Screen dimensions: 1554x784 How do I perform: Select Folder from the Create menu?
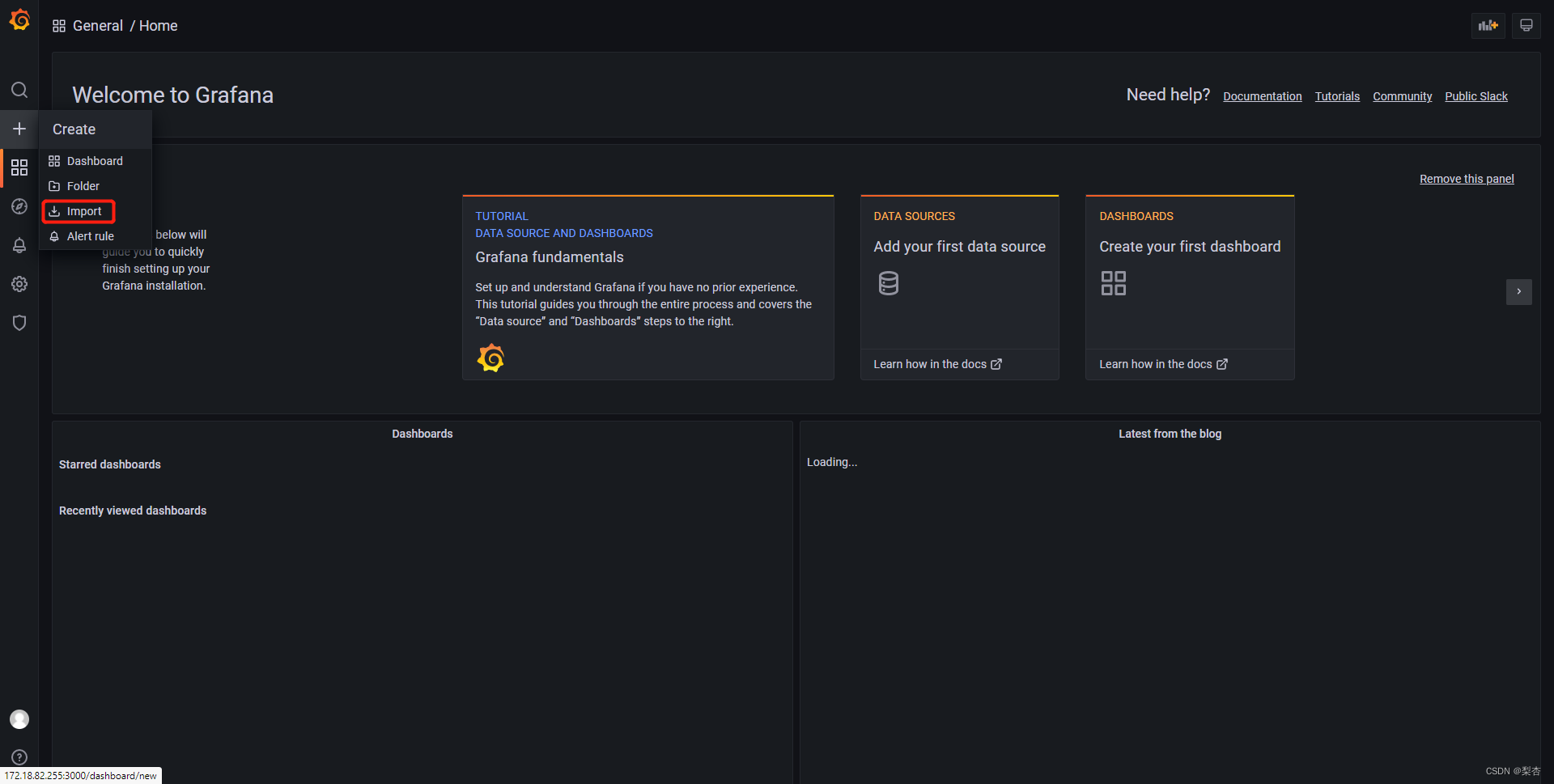[96, 186]
